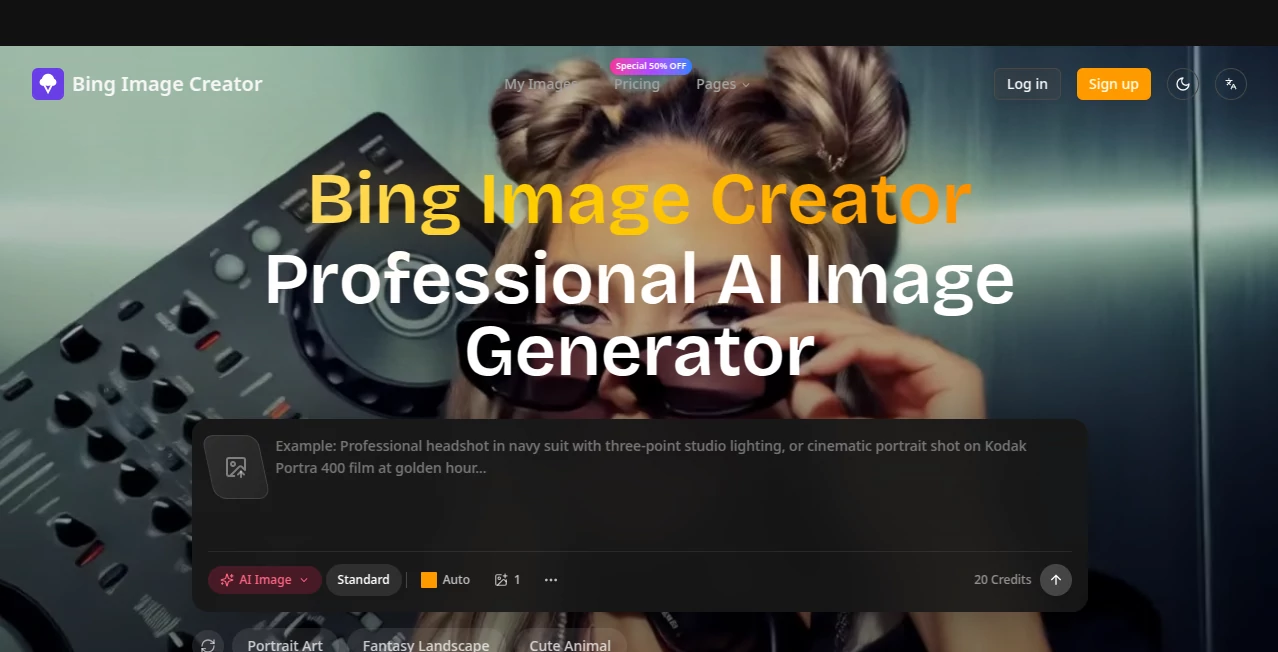Choose the Fantasy Landscape suggestion chip

point(426,644)
